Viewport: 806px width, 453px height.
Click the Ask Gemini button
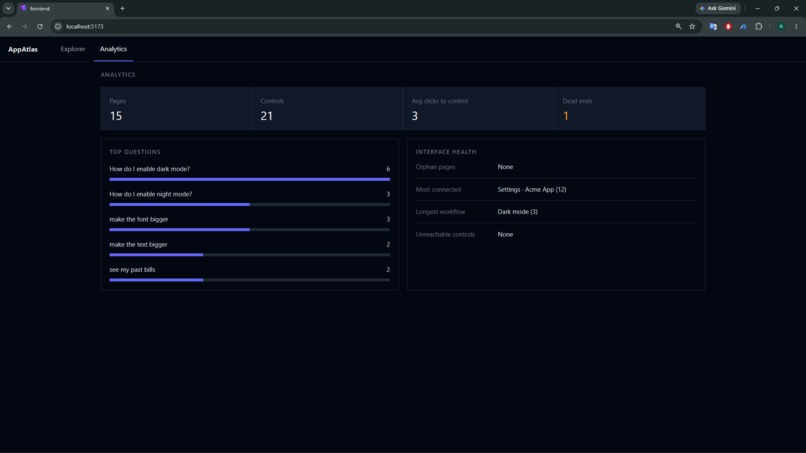[718, 8]
